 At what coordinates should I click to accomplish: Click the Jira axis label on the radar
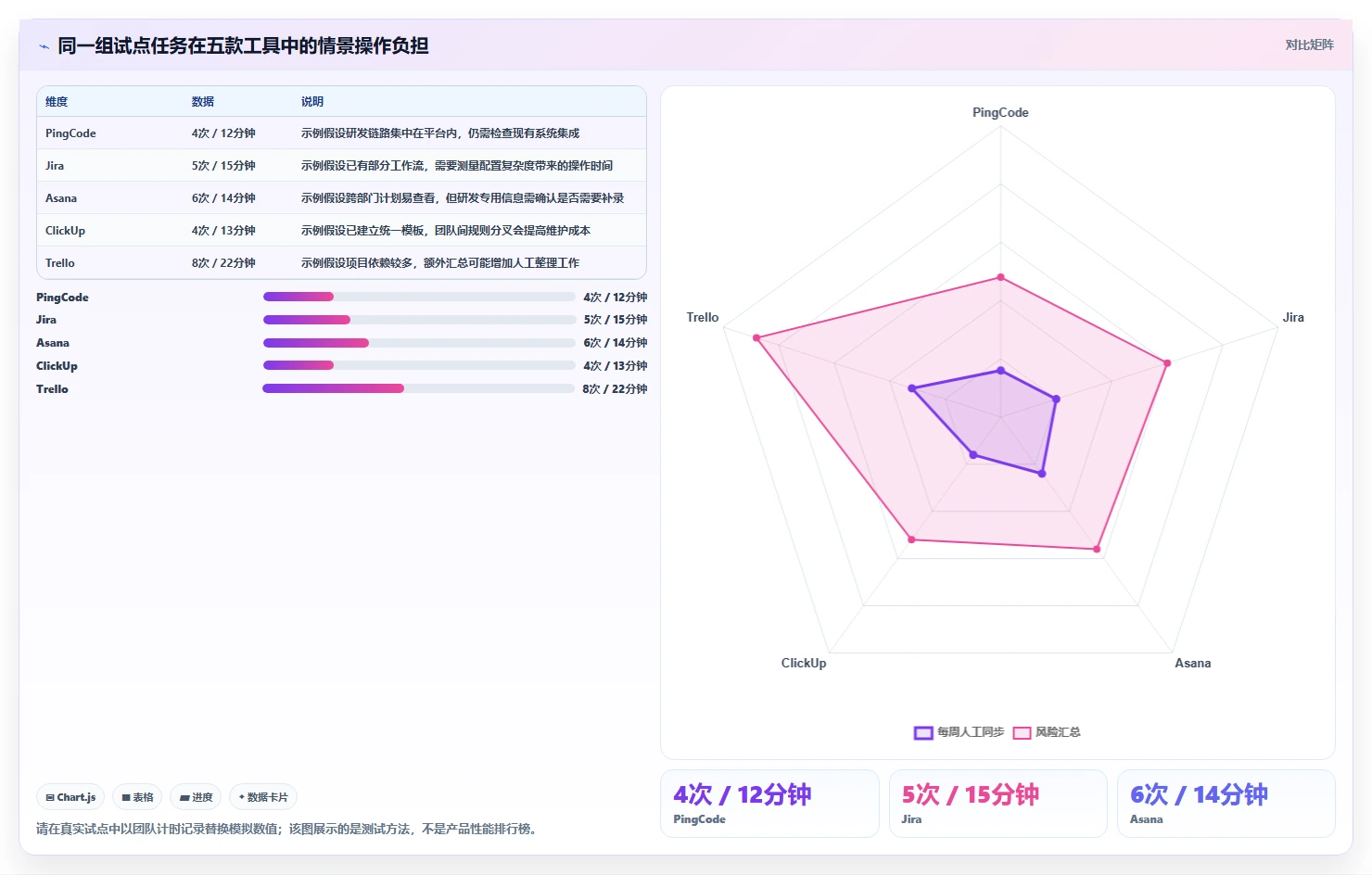click(x=1293, y=317)
